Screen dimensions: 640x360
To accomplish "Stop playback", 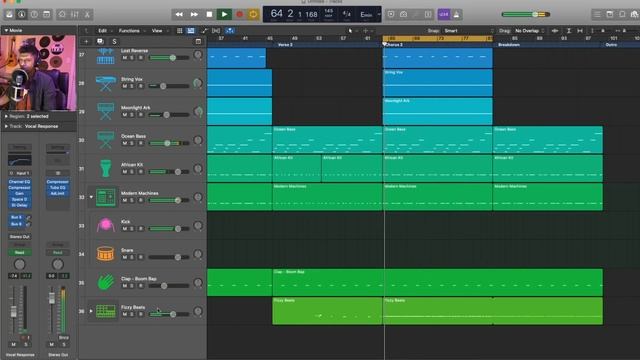I will tap(209, 14).
